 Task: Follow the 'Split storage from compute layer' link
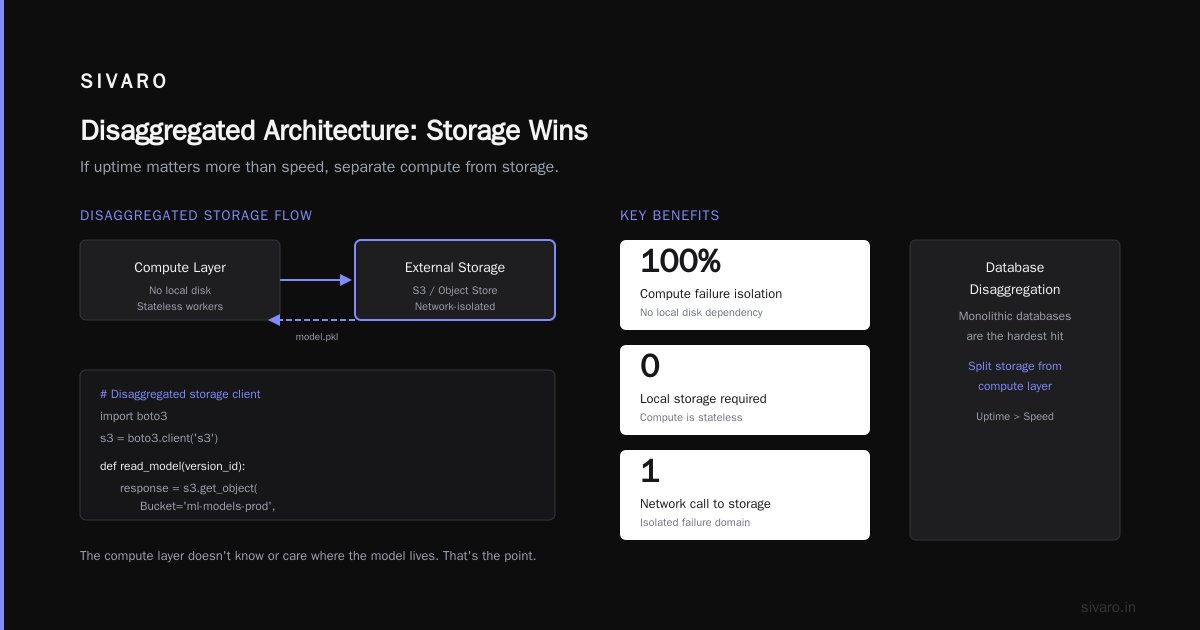coord(1015,376)
